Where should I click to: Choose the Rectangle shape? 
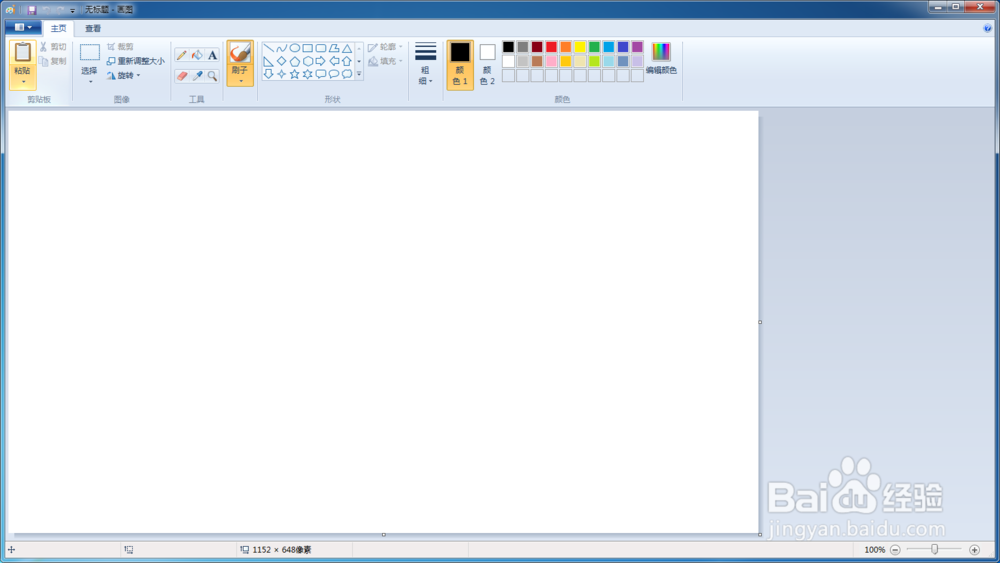[x=307, y=48]
